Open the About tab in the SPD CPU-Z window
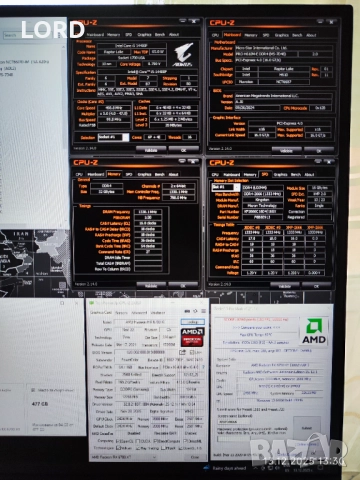The height and width of the screenshot is (480, 360). click(x=309, y=174)
